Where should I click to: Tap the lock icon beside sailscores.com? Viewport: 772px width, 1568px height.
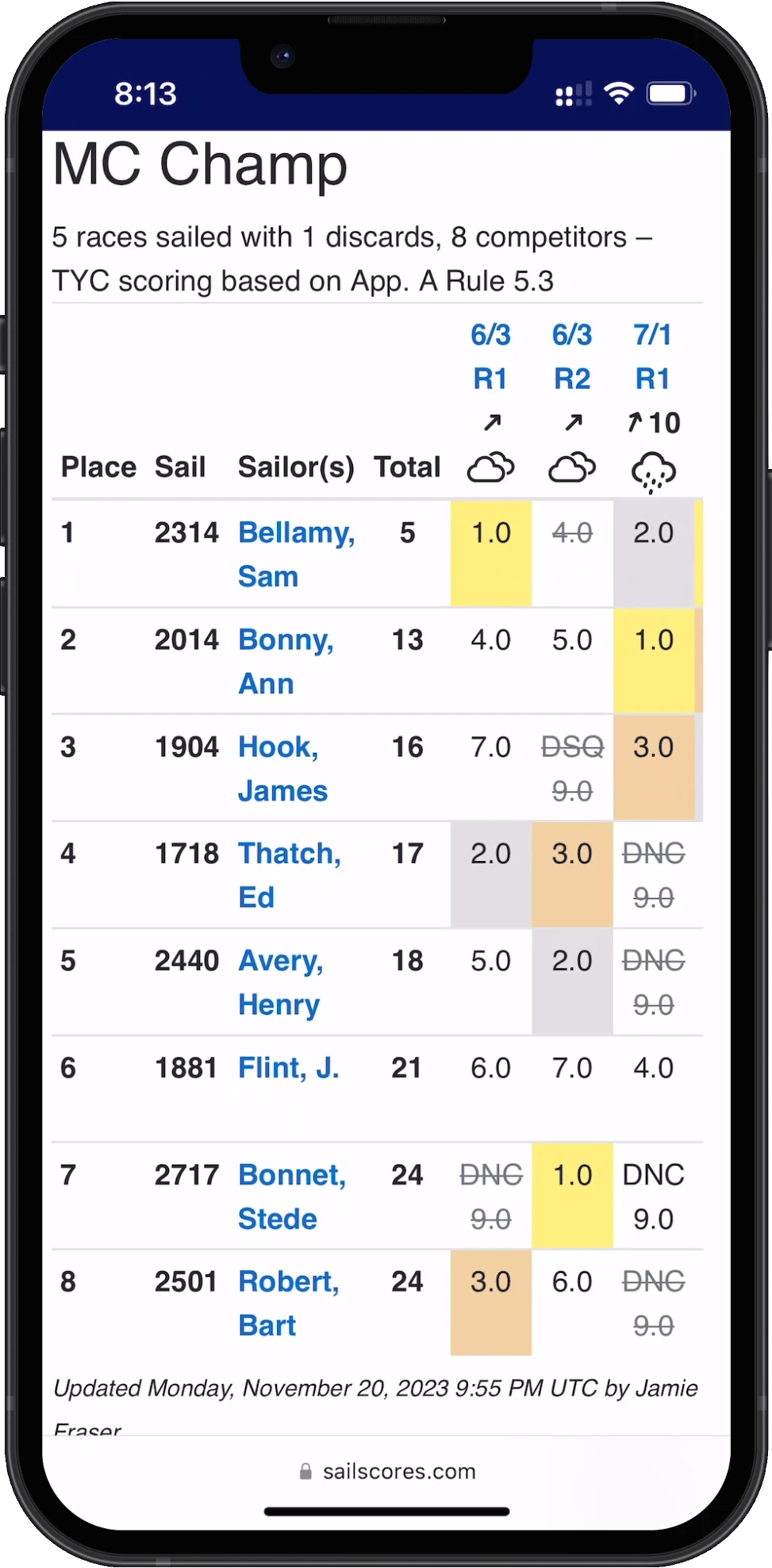coord(305,1472)
